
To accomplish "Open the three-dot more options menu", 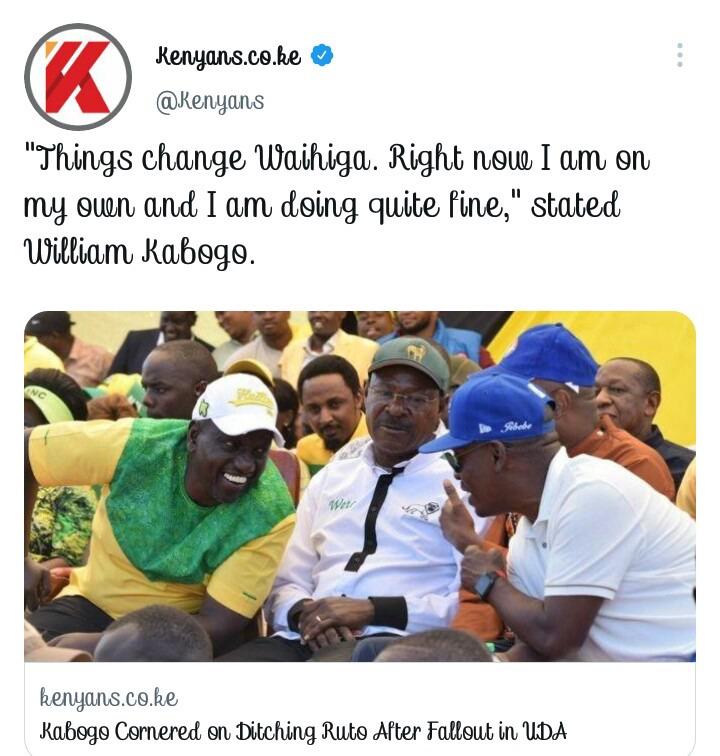I will pos(679,55).
